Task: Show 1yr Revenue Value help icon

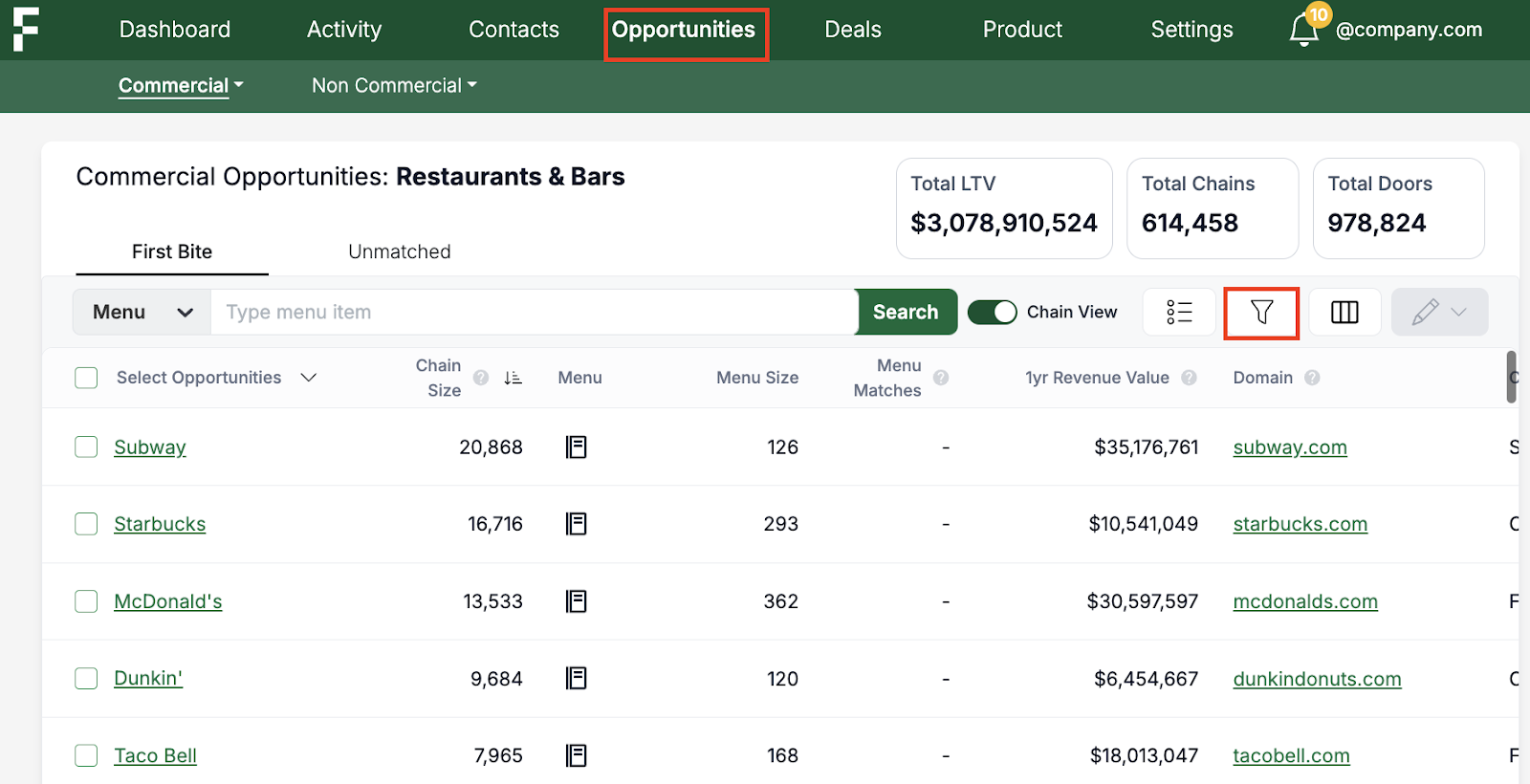Action: 1189,378
